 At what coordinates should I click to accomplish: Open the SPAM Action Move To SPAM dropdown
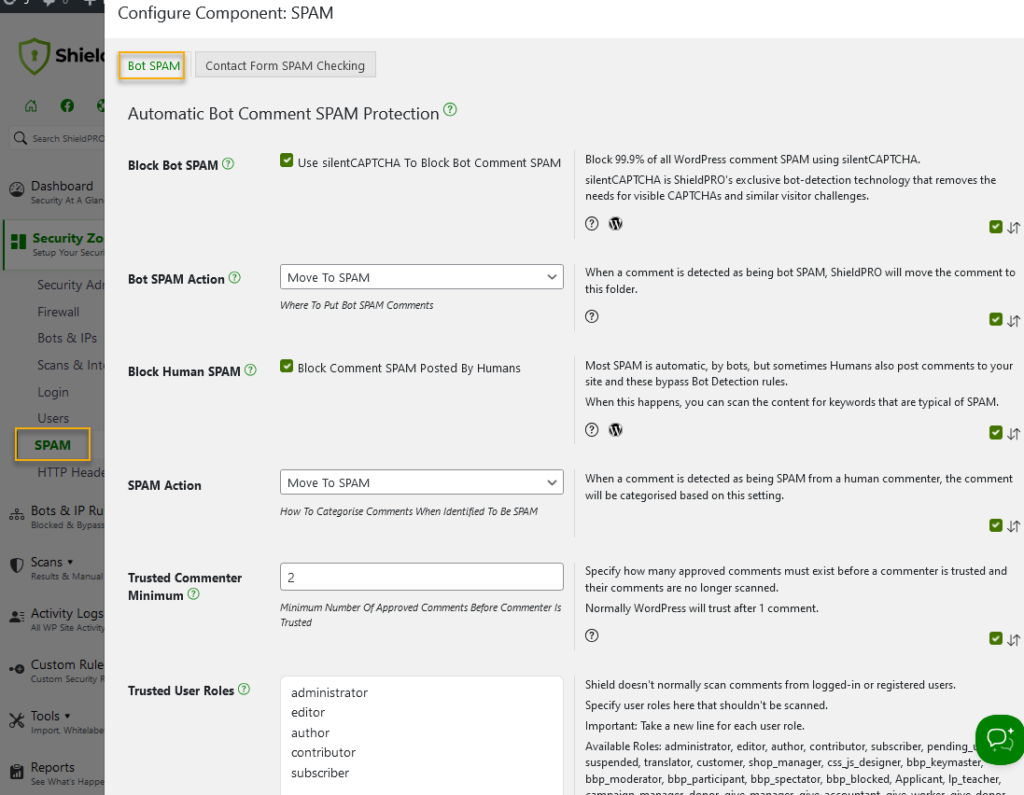[421, 482]
